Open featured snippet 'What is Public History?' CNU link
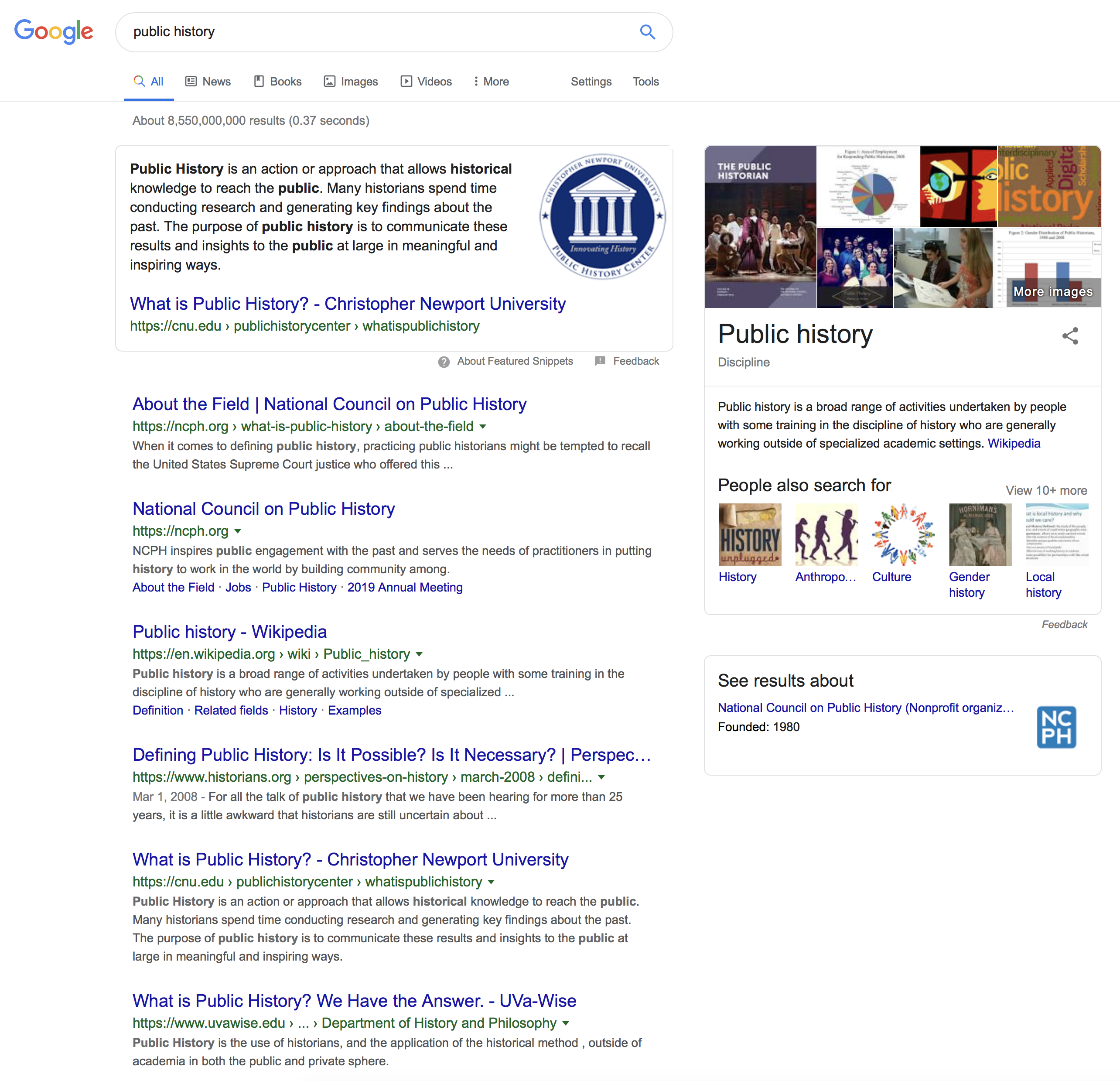1120x1081 pixels. pyautogui.click(x=348, y=304)
